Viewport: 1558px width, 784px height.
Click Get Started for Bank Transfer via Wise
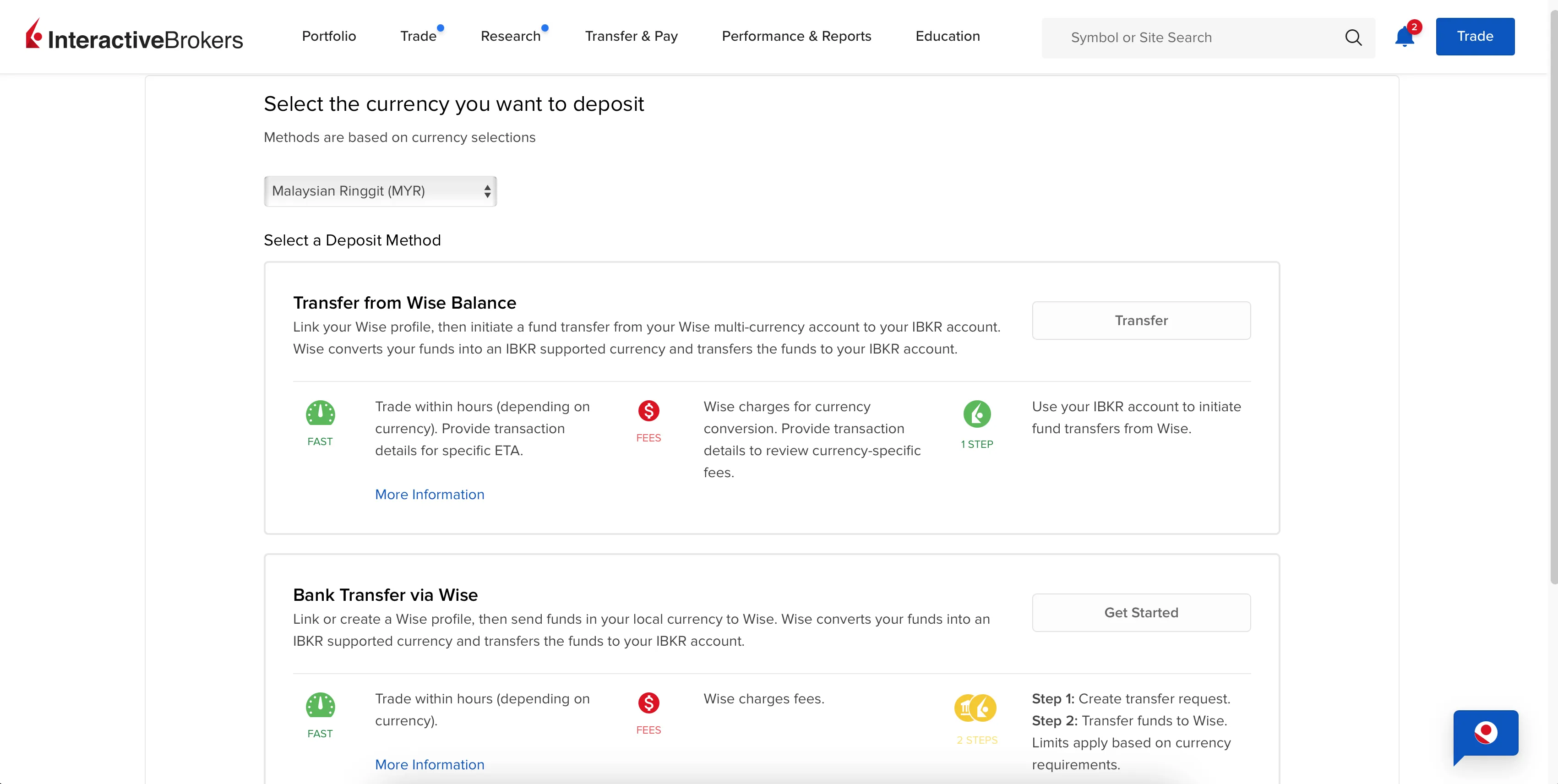(1141, 613)
